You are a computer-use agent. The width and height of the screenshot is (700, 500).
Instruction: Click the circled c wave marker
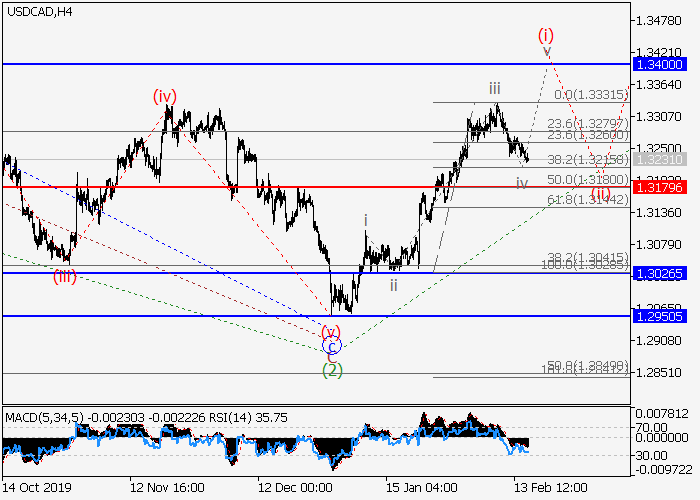pyautogui.click(x=333, y=346)
